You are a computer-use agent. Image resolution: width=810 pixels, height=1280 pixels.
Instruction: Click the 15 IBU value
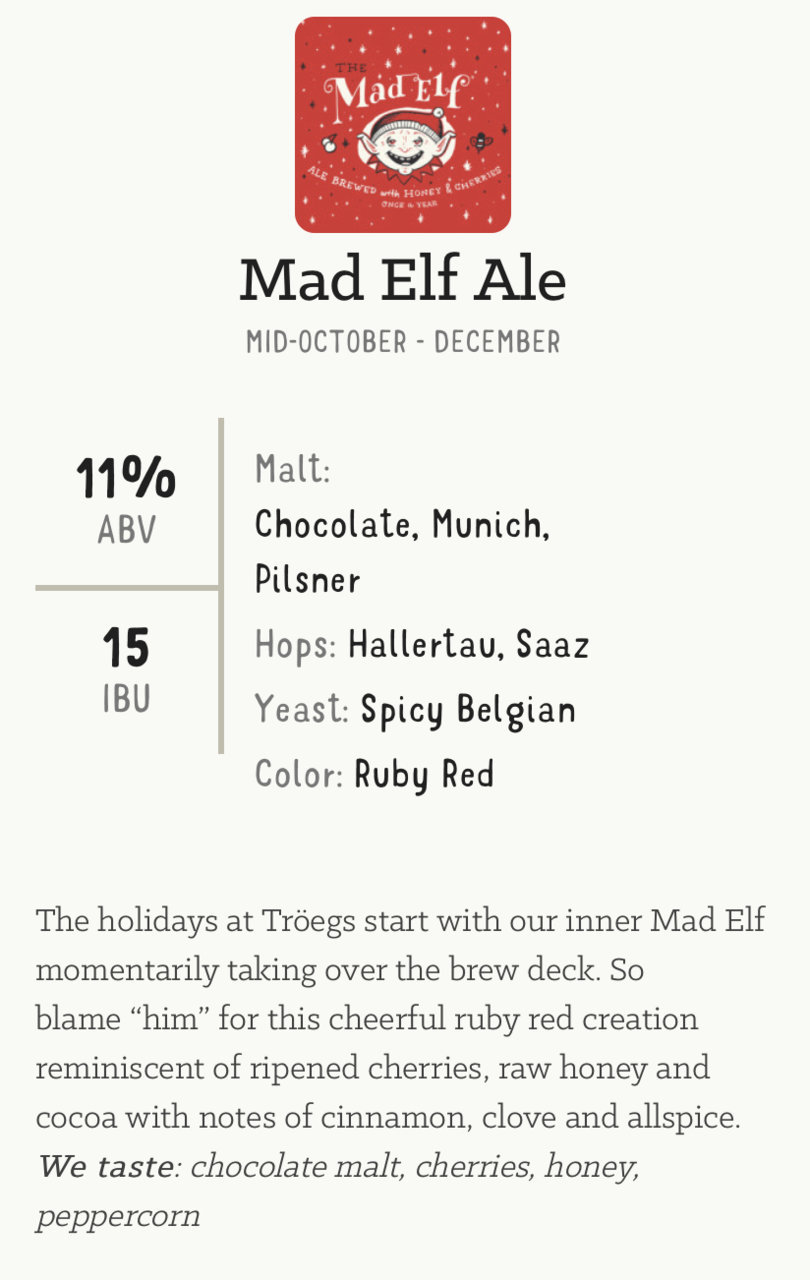point(126,648)
